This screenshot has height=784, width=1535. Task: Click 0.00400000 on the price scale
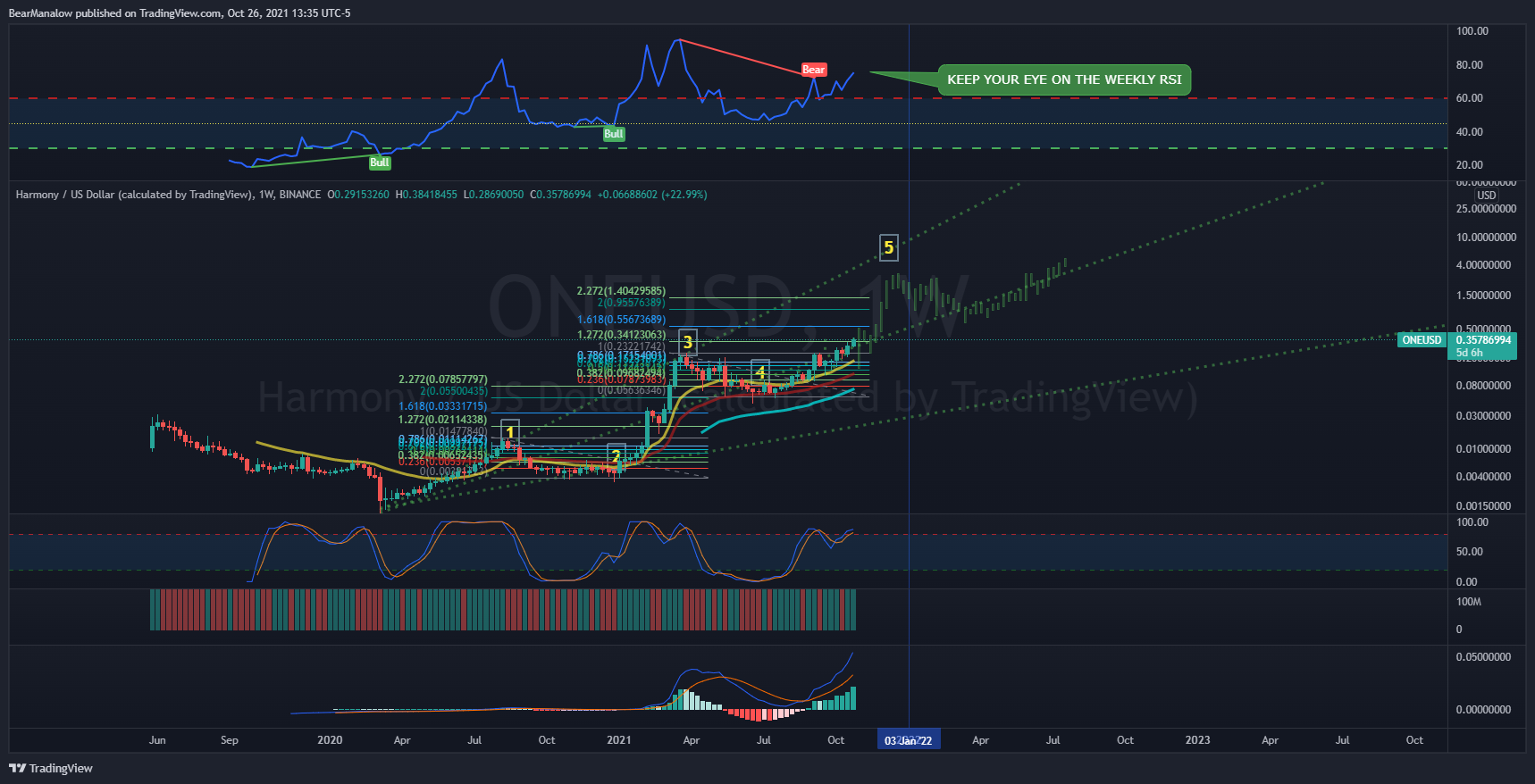tap(1483, 477)
